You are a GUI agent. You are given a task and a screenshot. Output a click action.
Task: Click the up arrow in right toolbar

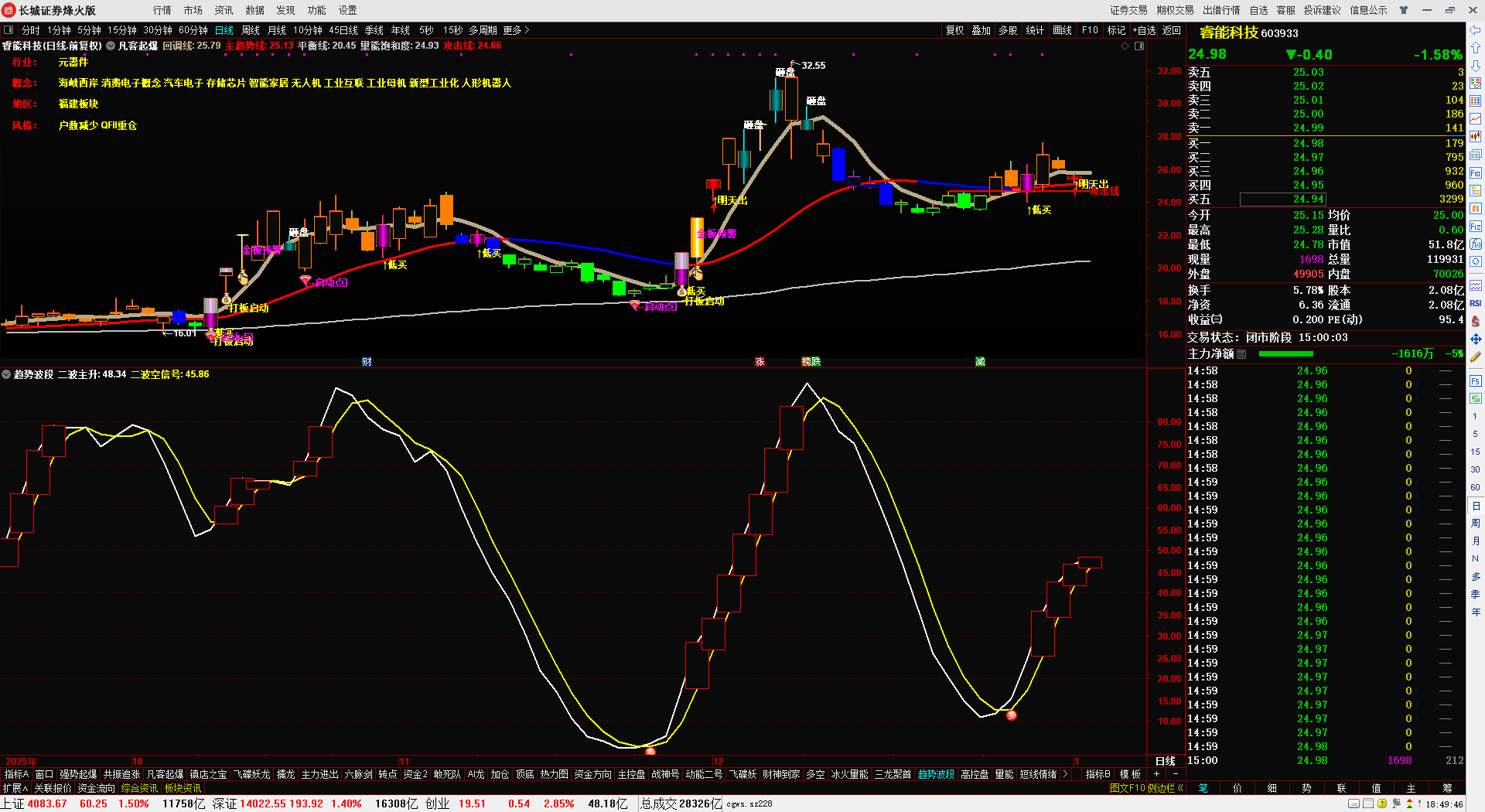1476,48
